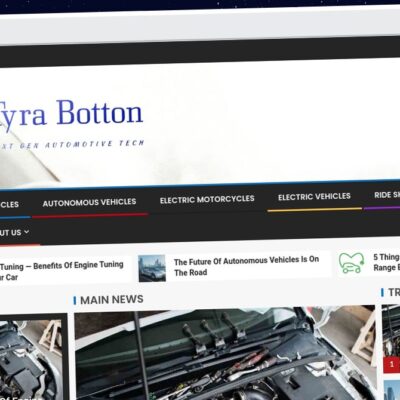Open The Future Of Autonomous Vehicles article
Screen dimensions: 400x400
click(x=246, y=266)
